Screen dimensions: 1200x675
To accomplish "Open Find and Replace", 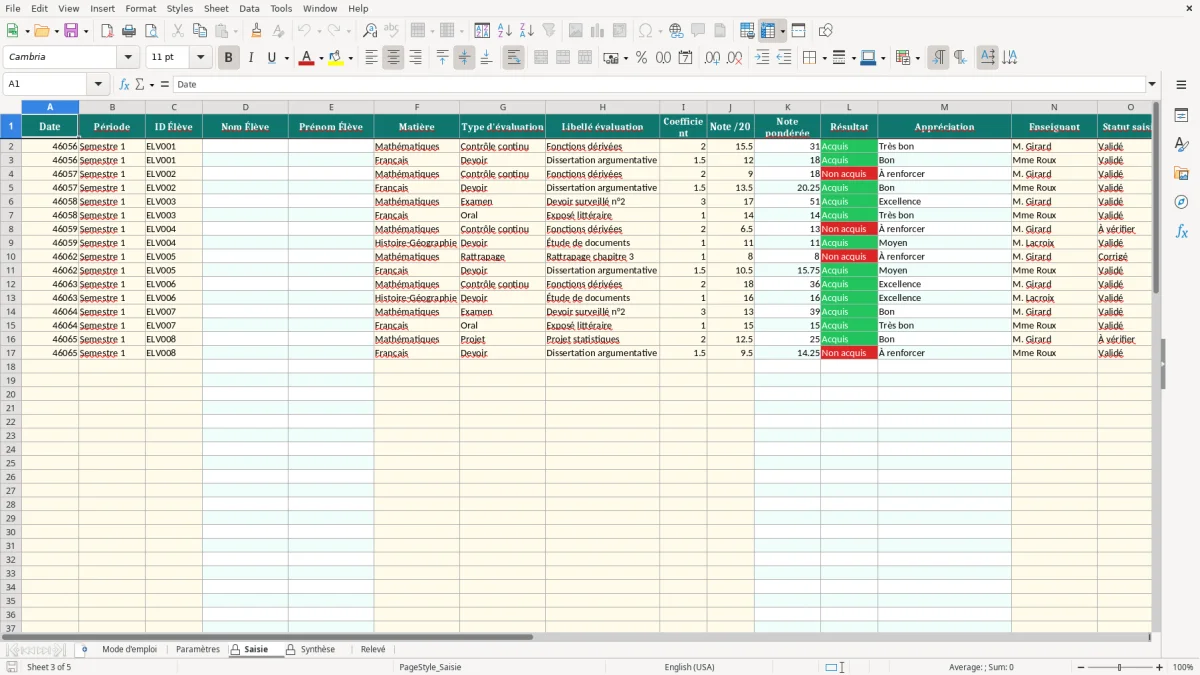I will (370, 31).
